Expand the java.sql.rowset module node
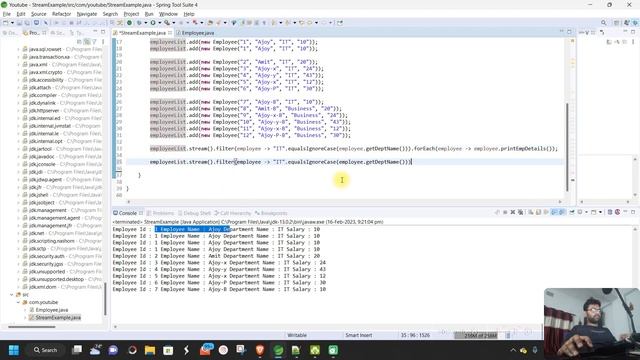The width and height of the screenshot is (640, 360). [18, 49]
